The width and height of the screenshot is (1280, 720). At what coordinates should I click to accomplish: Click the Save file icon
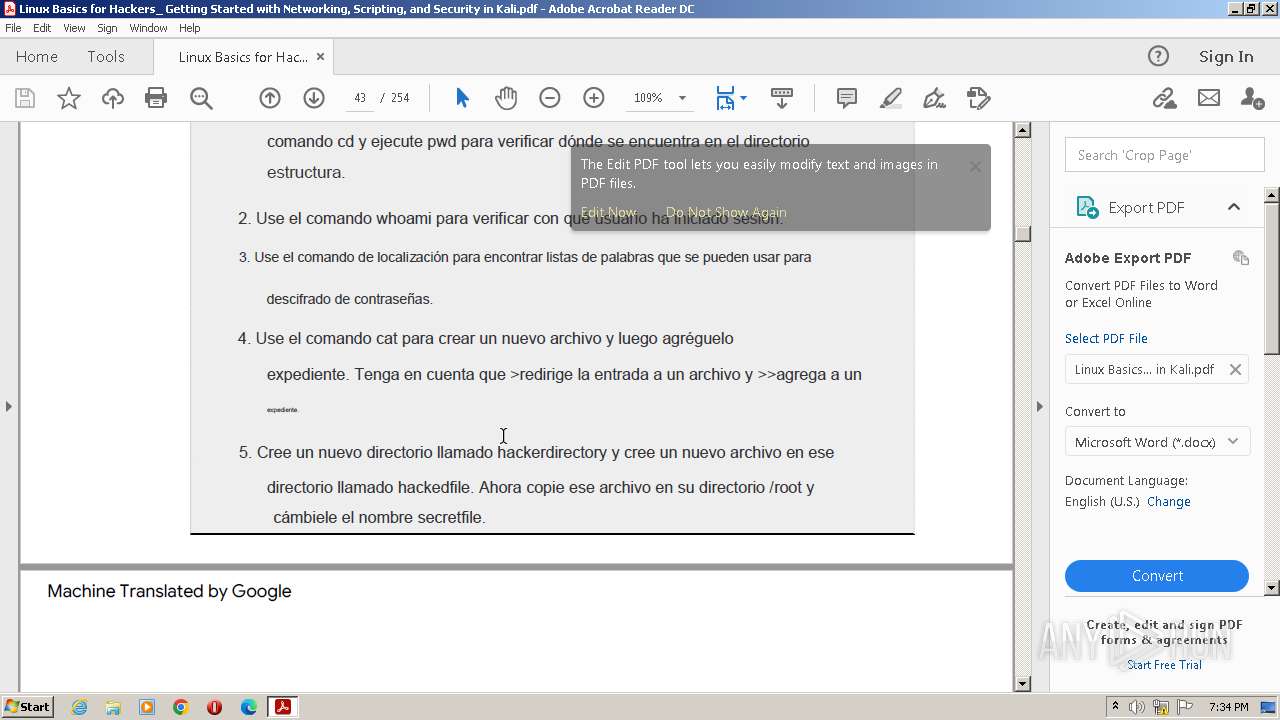[x=25, y=98]
